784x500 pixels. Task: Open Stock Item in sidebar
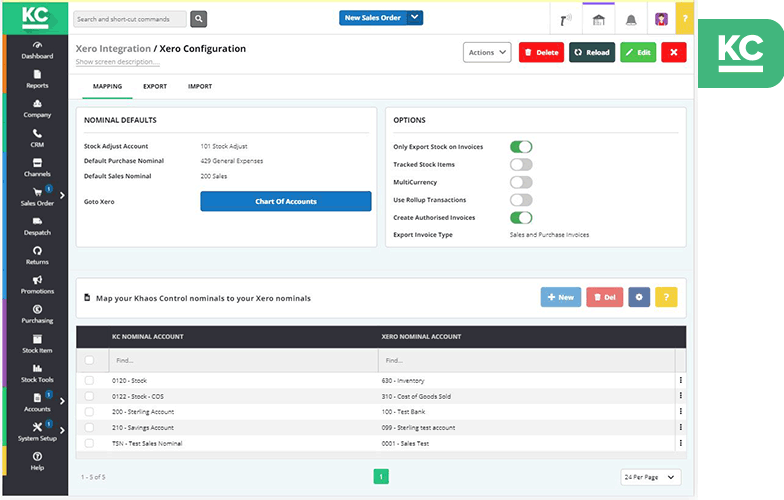37,344
